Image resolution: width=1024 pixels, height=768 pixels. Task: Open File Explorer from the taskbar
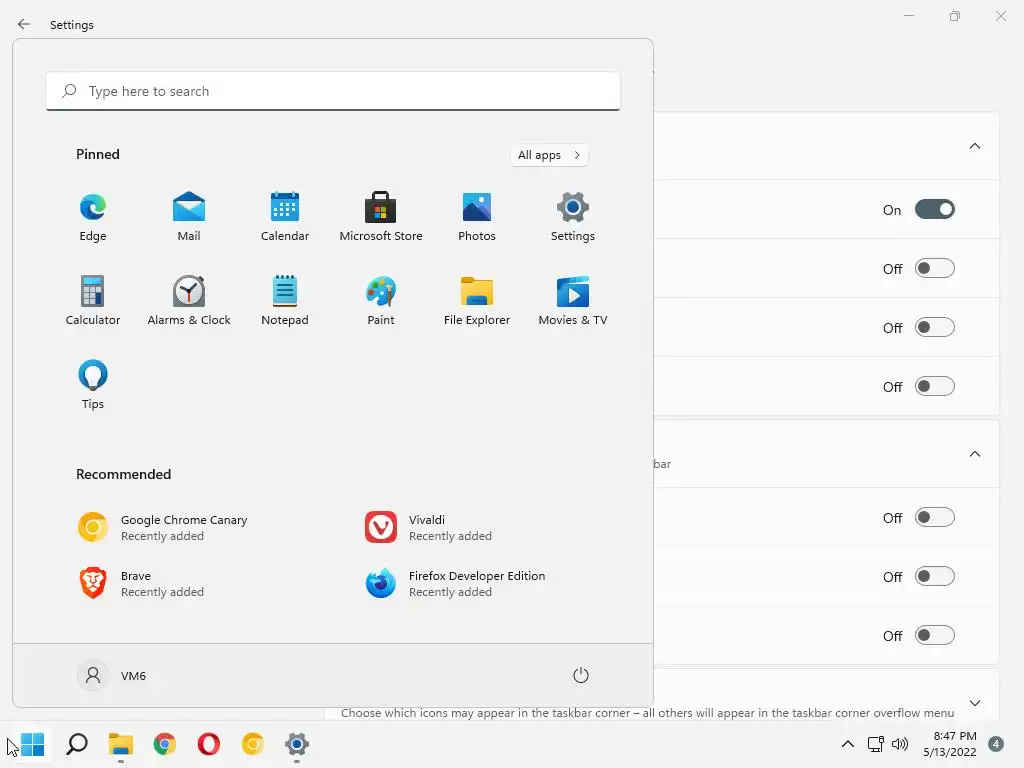121,744
